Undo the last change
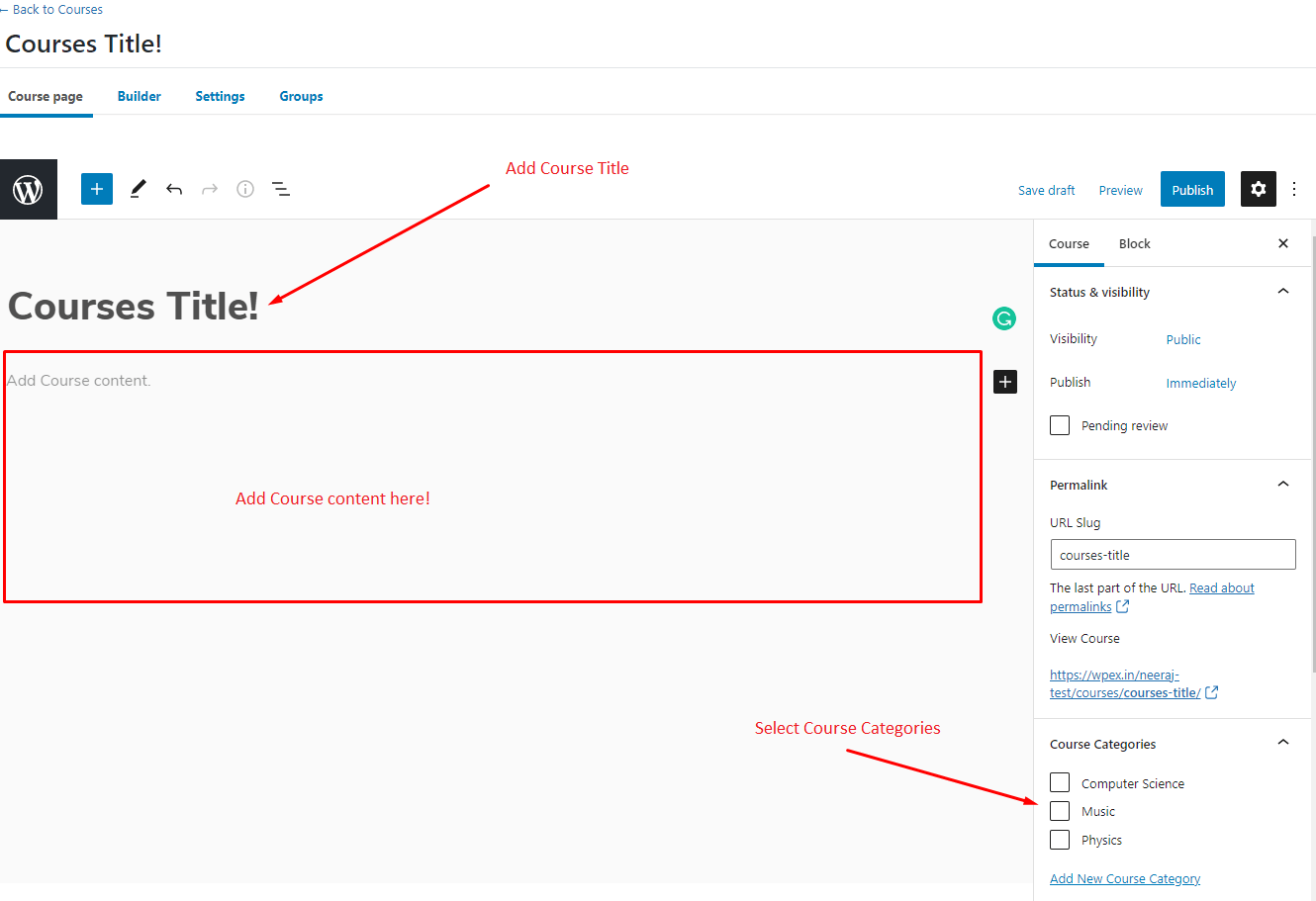 [x=174, y=189]
